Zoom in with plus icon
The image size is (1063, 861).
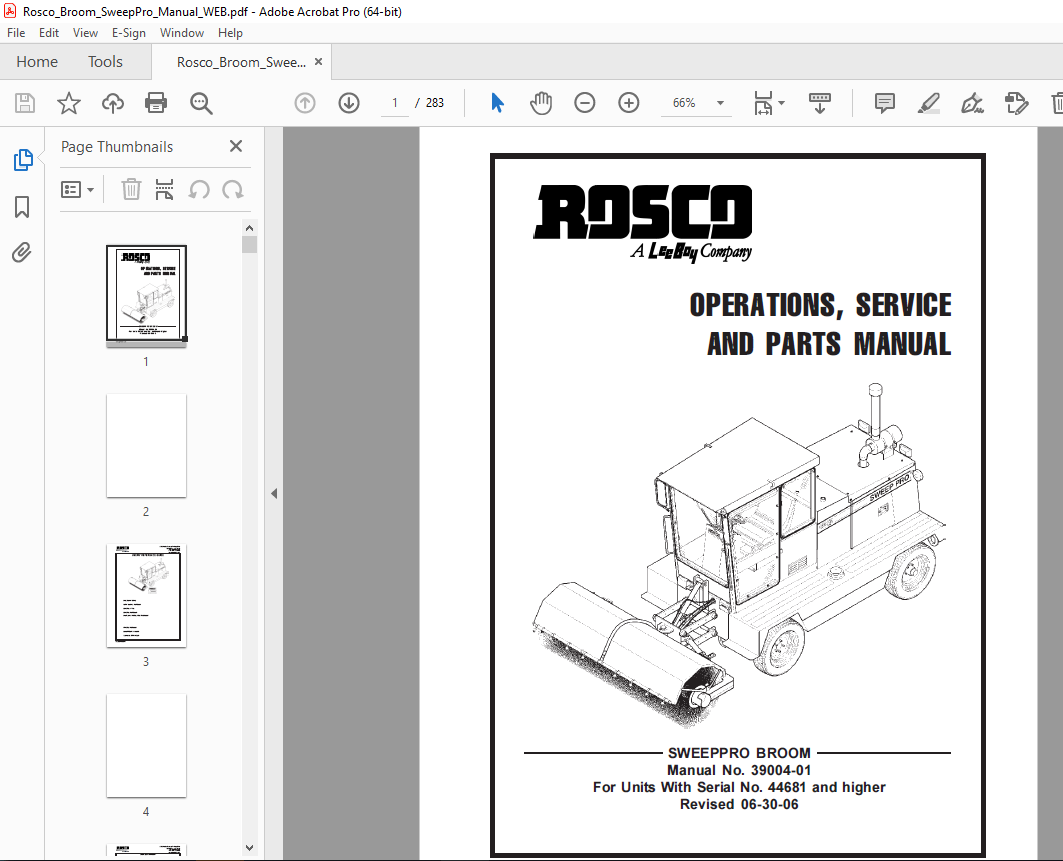click(x=629, y=103)
